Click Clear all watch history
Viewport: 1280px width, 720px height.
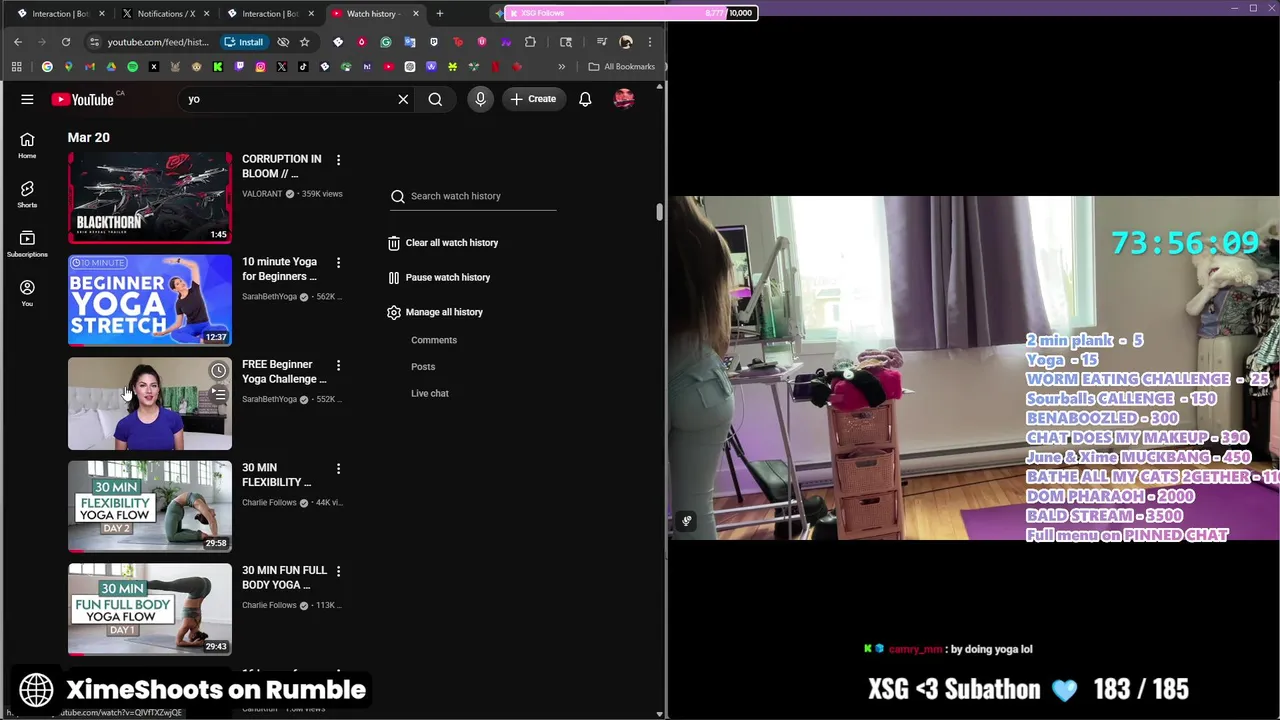pyautogui.click(x=443, y=243)
